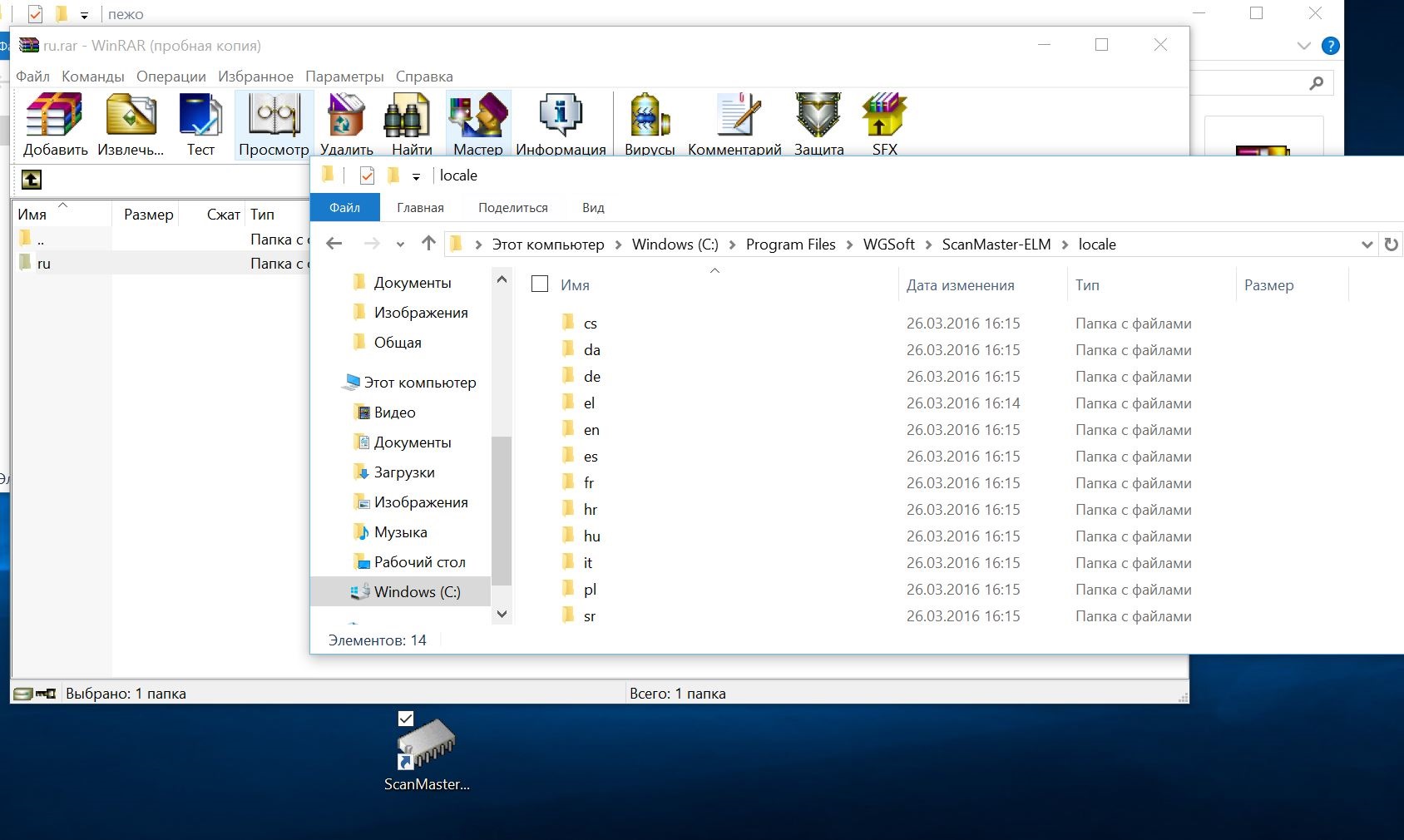Go up to the parent folder in Explorer
This screenshot has width=1404, height=840.
[x=428, y=244]
